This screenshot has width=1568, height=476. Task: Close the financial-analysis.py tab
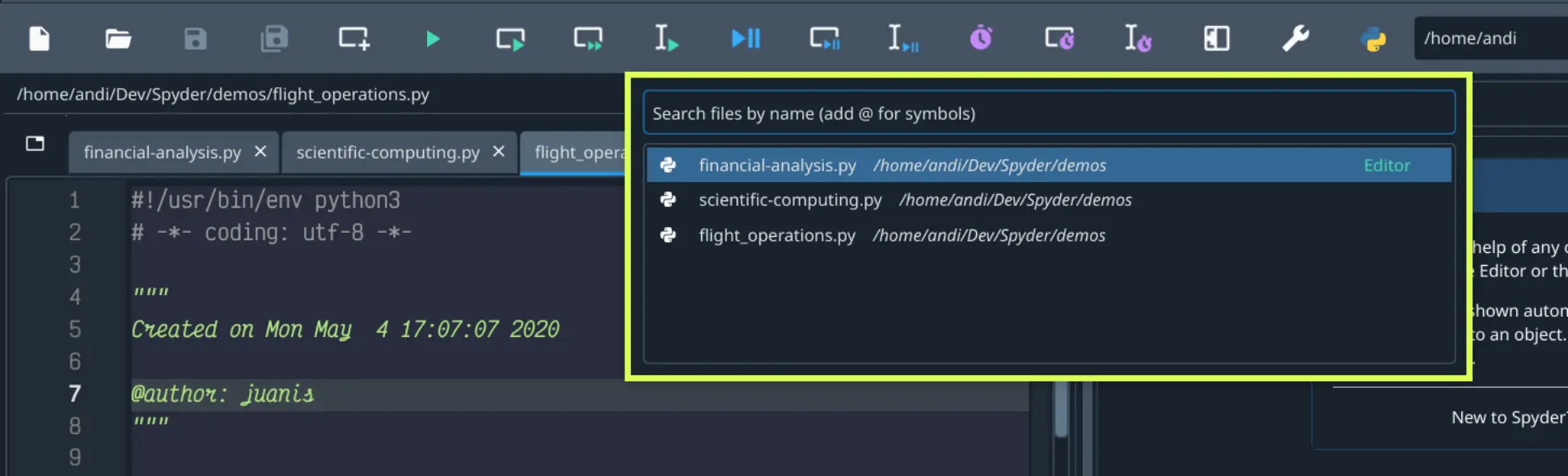click(260, 151)
